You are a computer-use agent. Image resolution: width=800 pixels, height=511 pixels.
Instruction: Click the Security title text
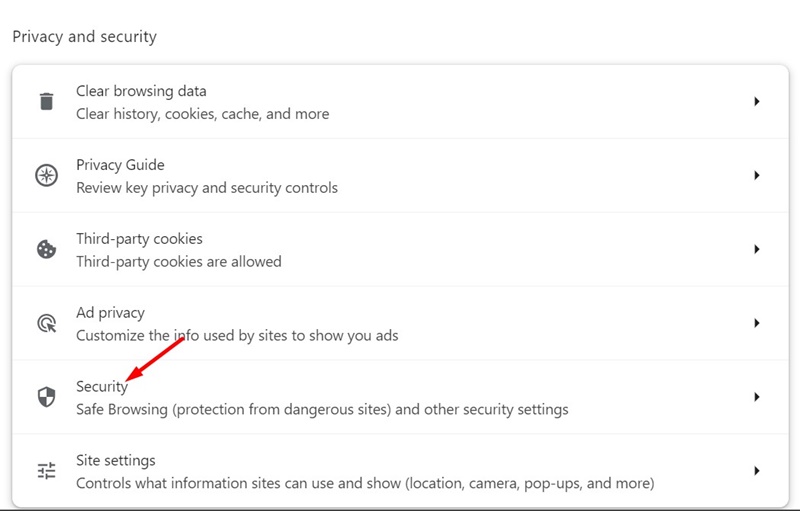coord(102,387)
